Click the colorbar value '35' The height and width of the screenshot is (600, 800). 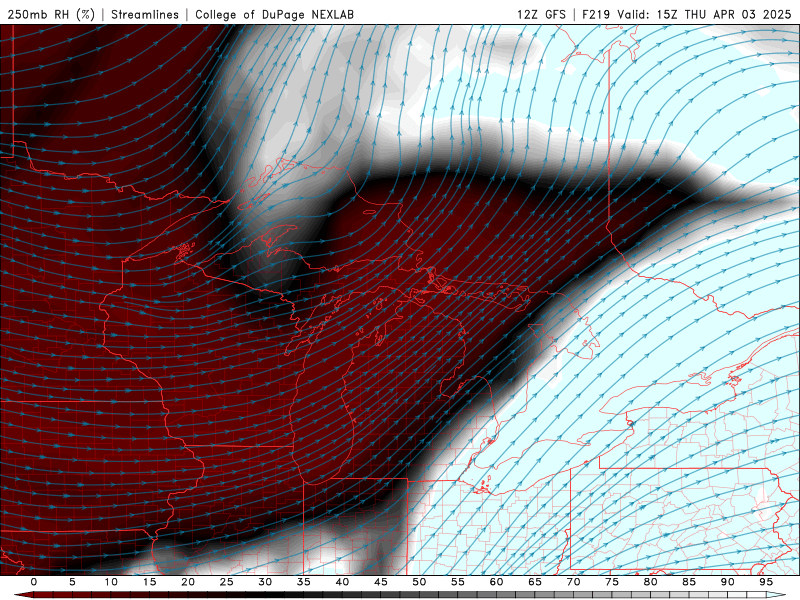click(x=304, y=582)
